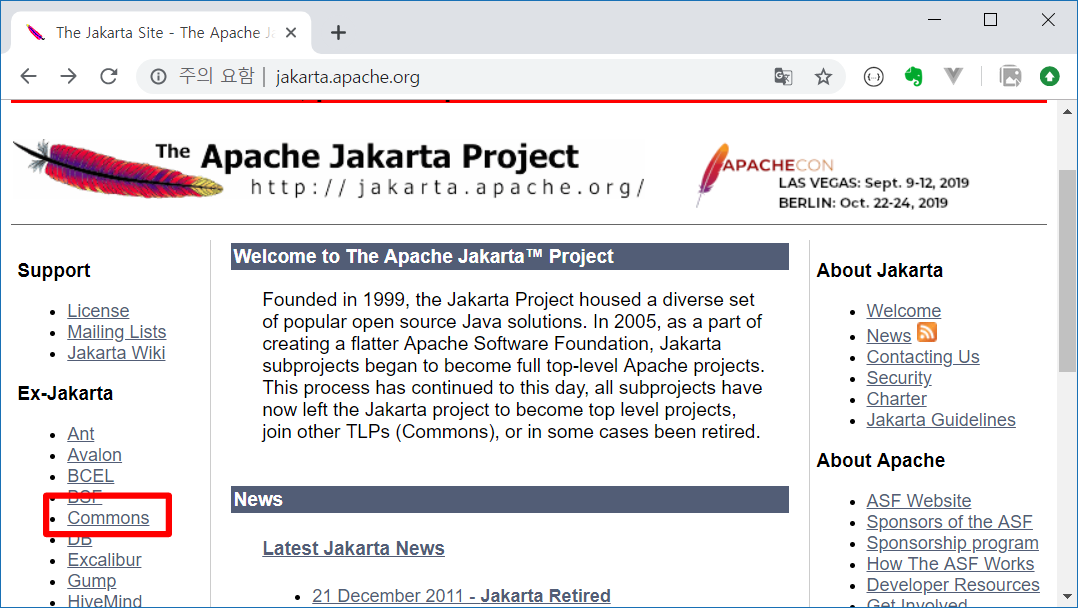Open the Evernote elephant extension
This screenshot has height=608, width=1078.
913,76
